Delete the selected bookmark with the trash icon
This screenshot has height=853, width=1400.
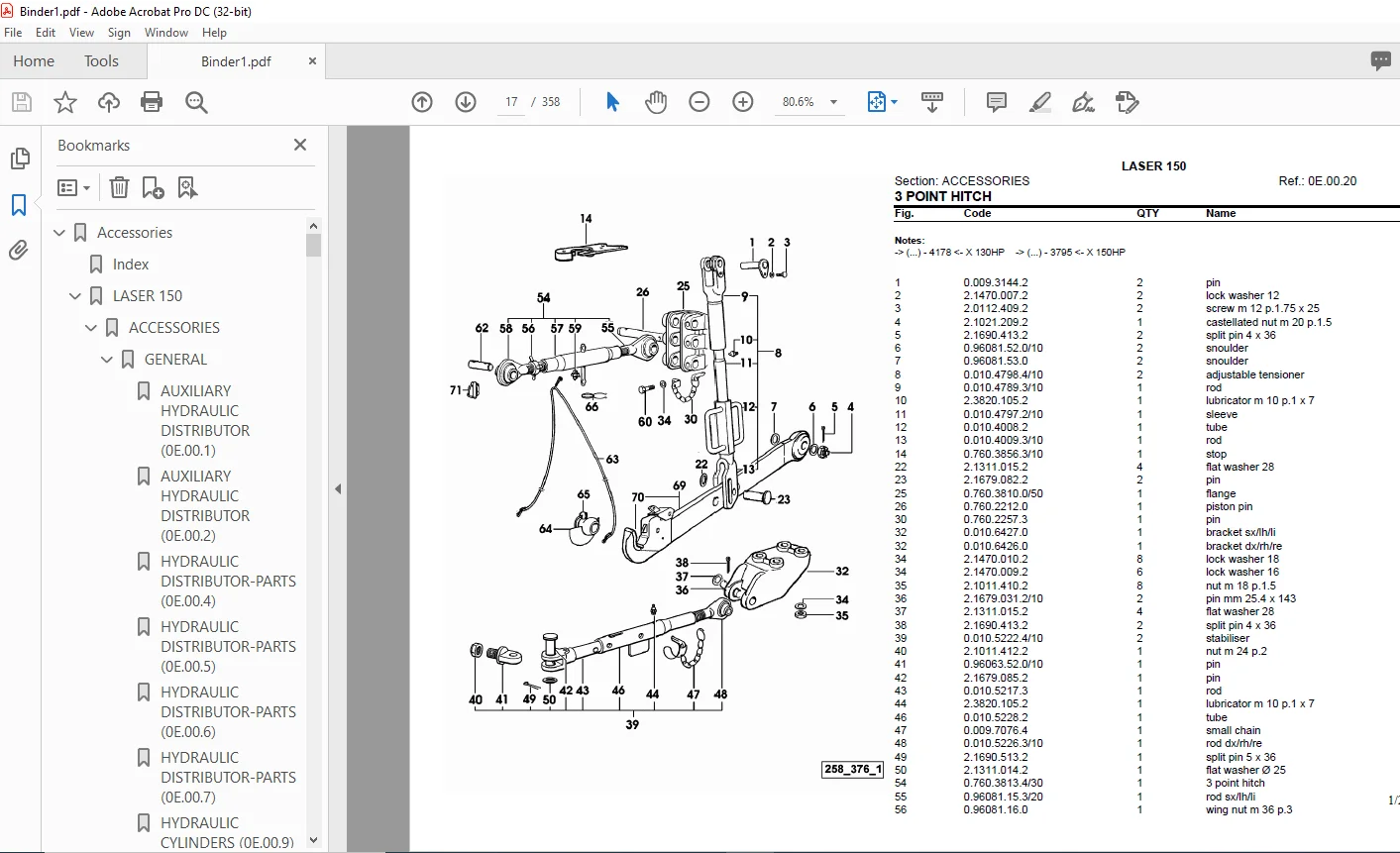click(119, 187)
